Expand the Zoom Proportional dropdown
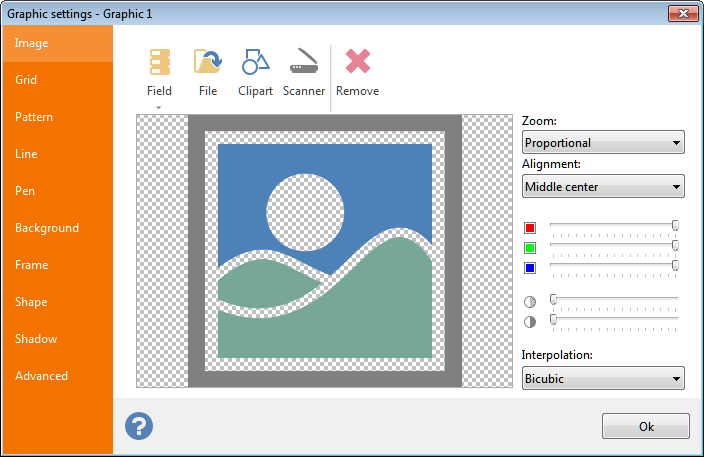This screenshot has height=457, width=704. click(603, 143)
